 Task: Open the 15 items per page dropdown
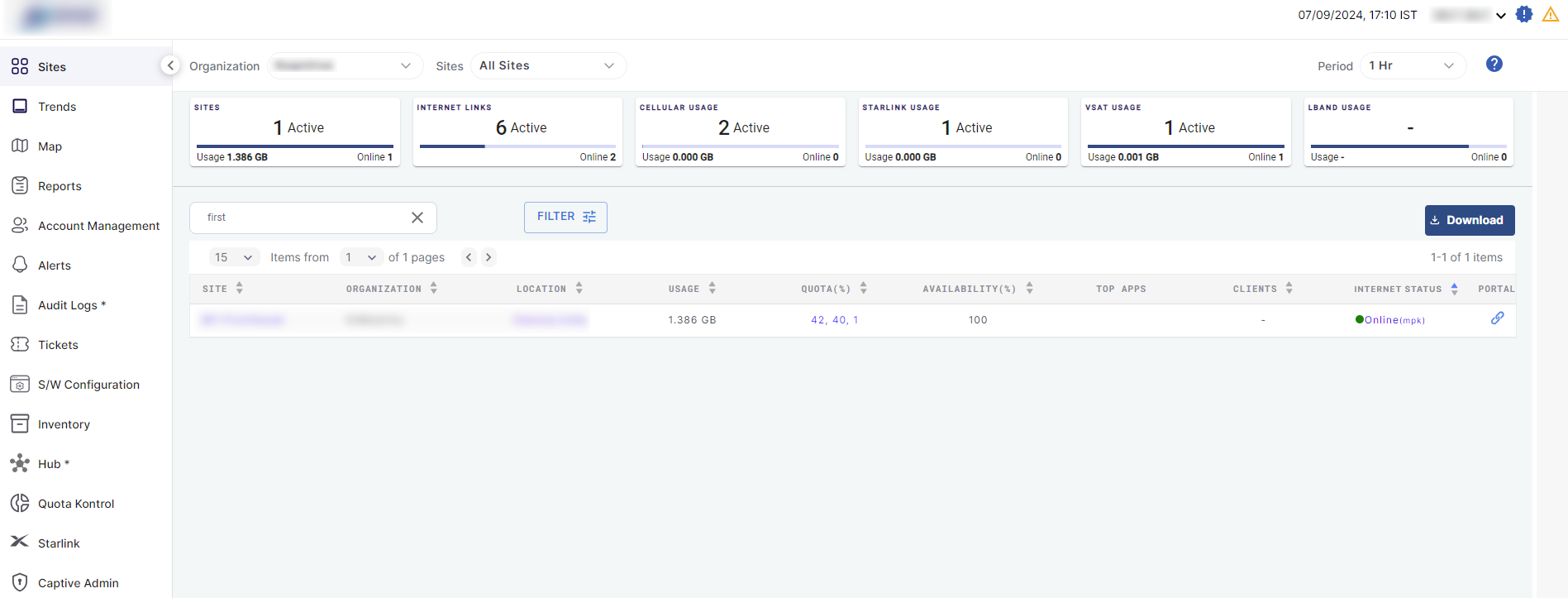234,257
